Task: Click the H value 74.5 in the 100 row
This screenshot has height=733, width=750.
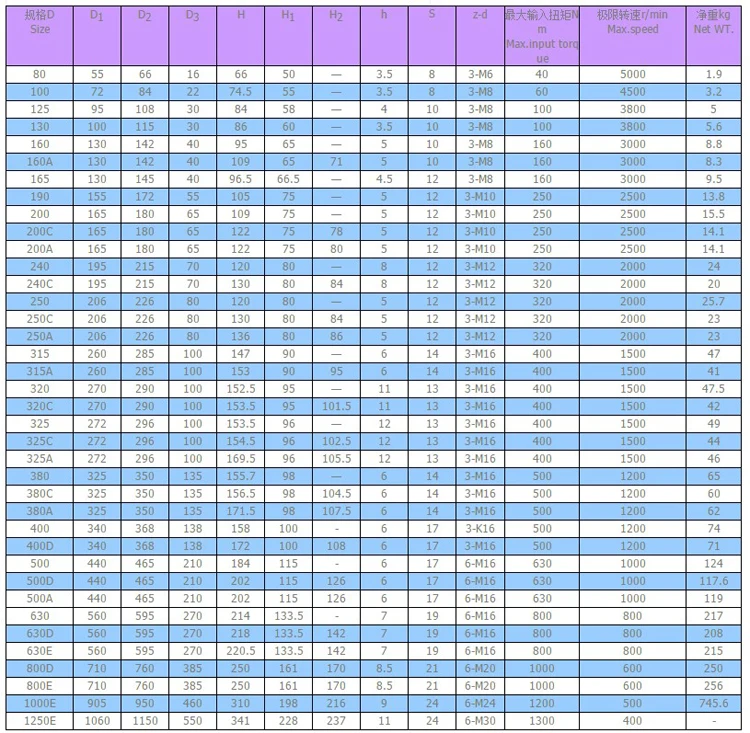Action: pyautogui.click(x=241, y=92)
